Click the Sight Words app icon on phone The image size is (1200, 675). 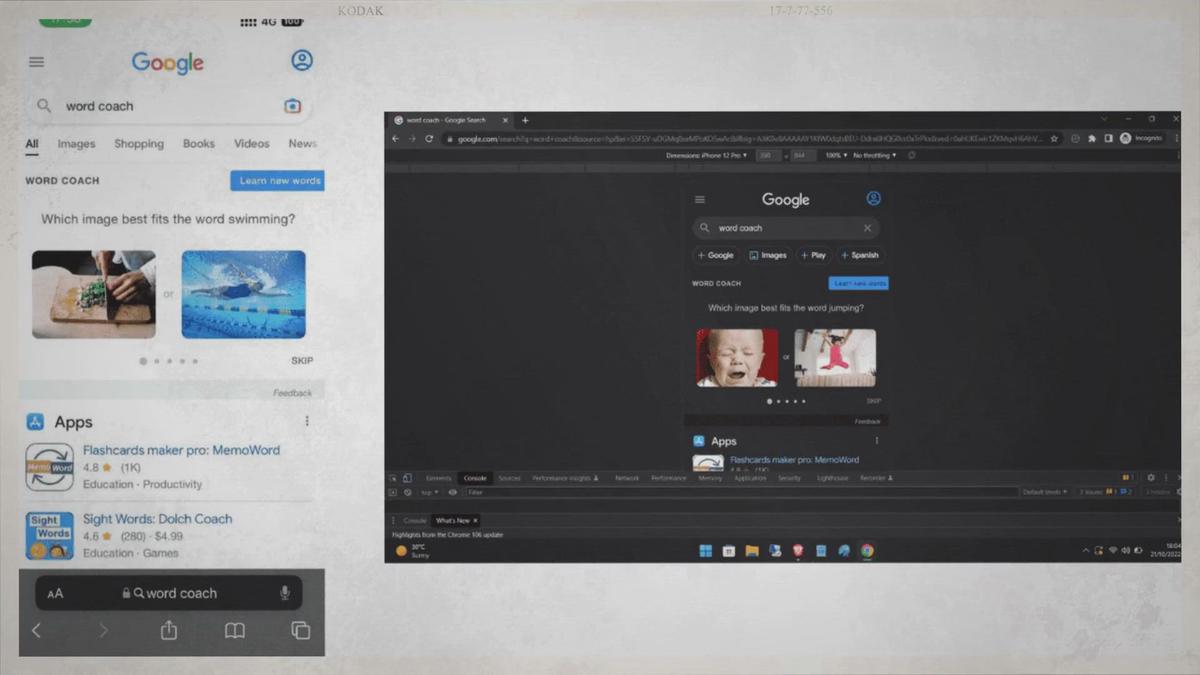50,536
